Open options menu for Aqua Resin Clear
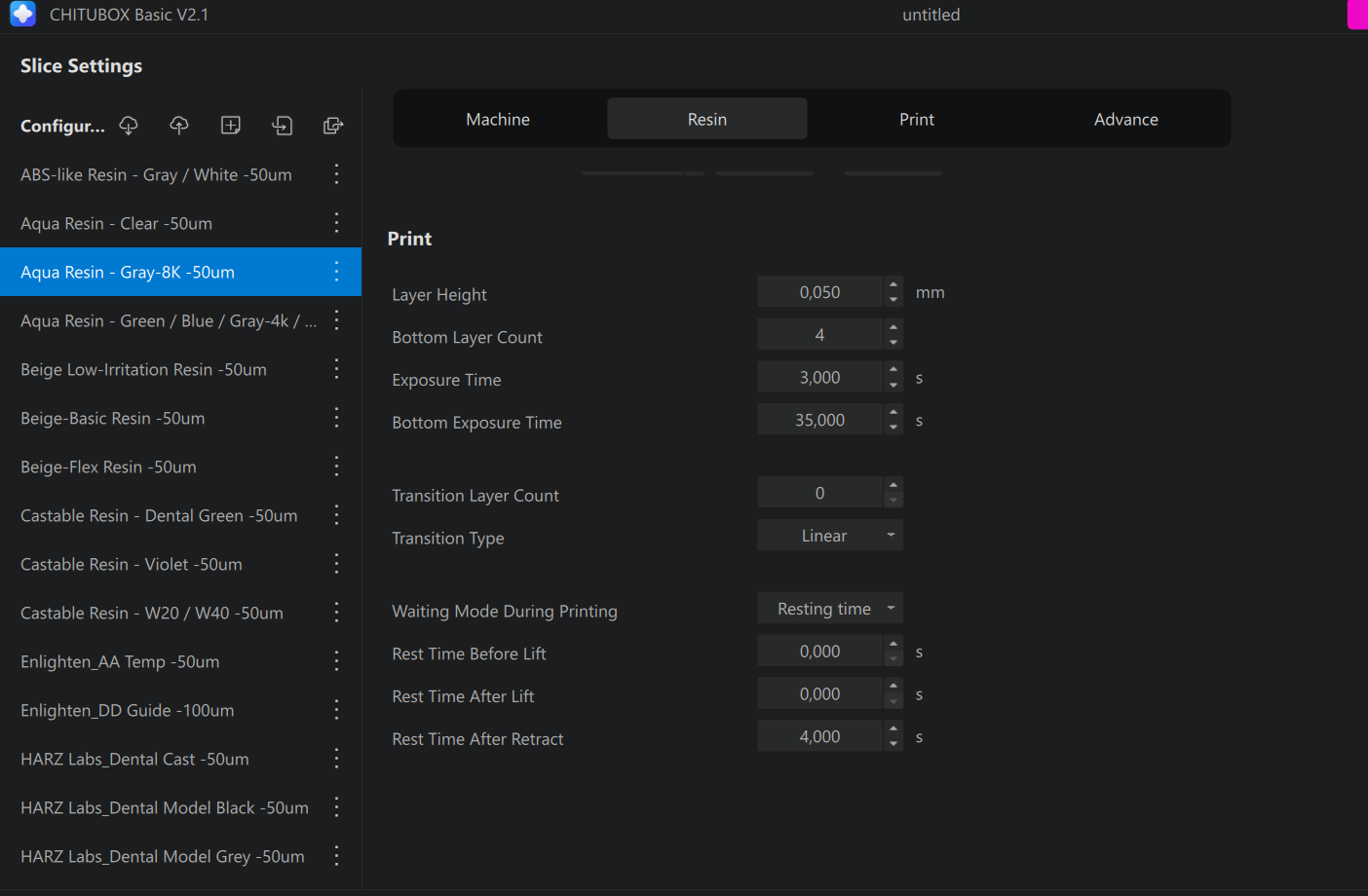Screen dimensions: 1368x896 (336, 223)
